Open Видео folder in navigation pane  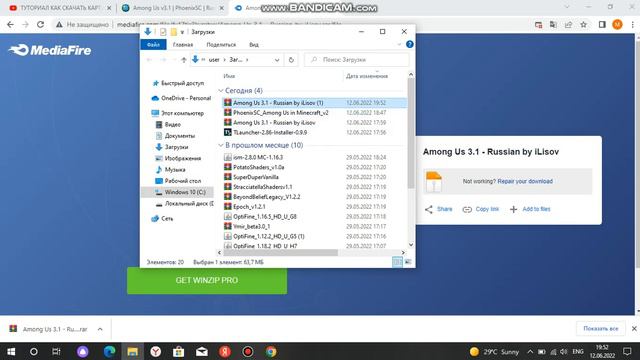click(x=168, y=124)
